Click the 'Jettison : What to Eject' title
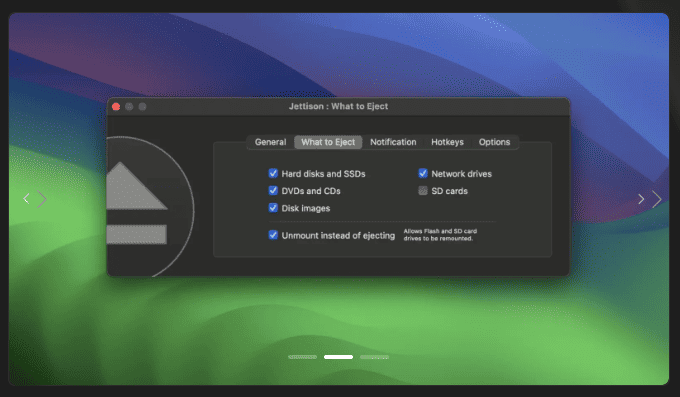The height and width of the screenshot is (397, 680). tap(338, 106)
